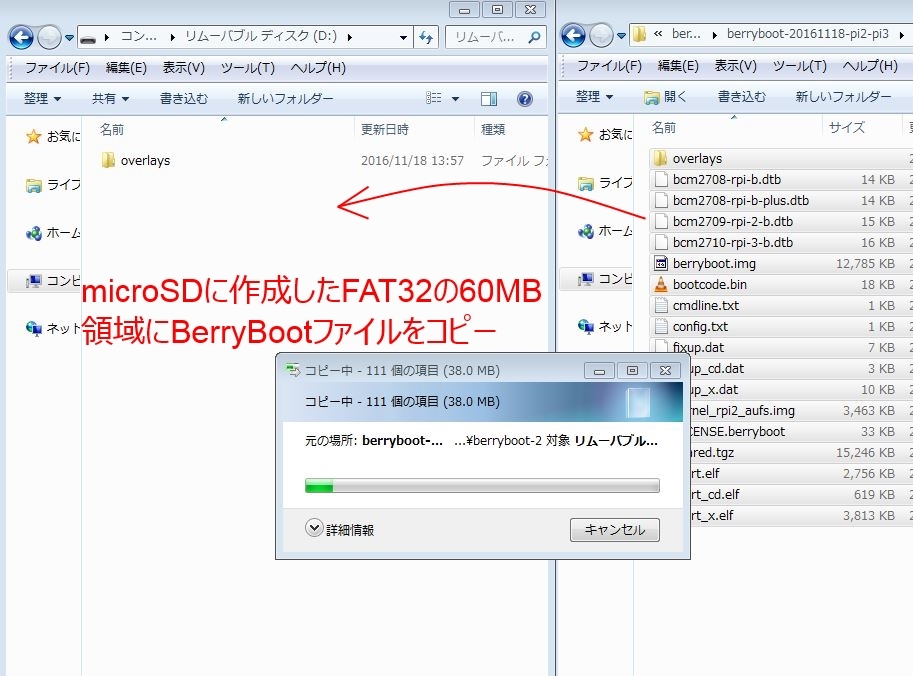Click 更新日時 column header in left window
The height and width of the screenshot is (676, 913).
[x=384, y=129]
